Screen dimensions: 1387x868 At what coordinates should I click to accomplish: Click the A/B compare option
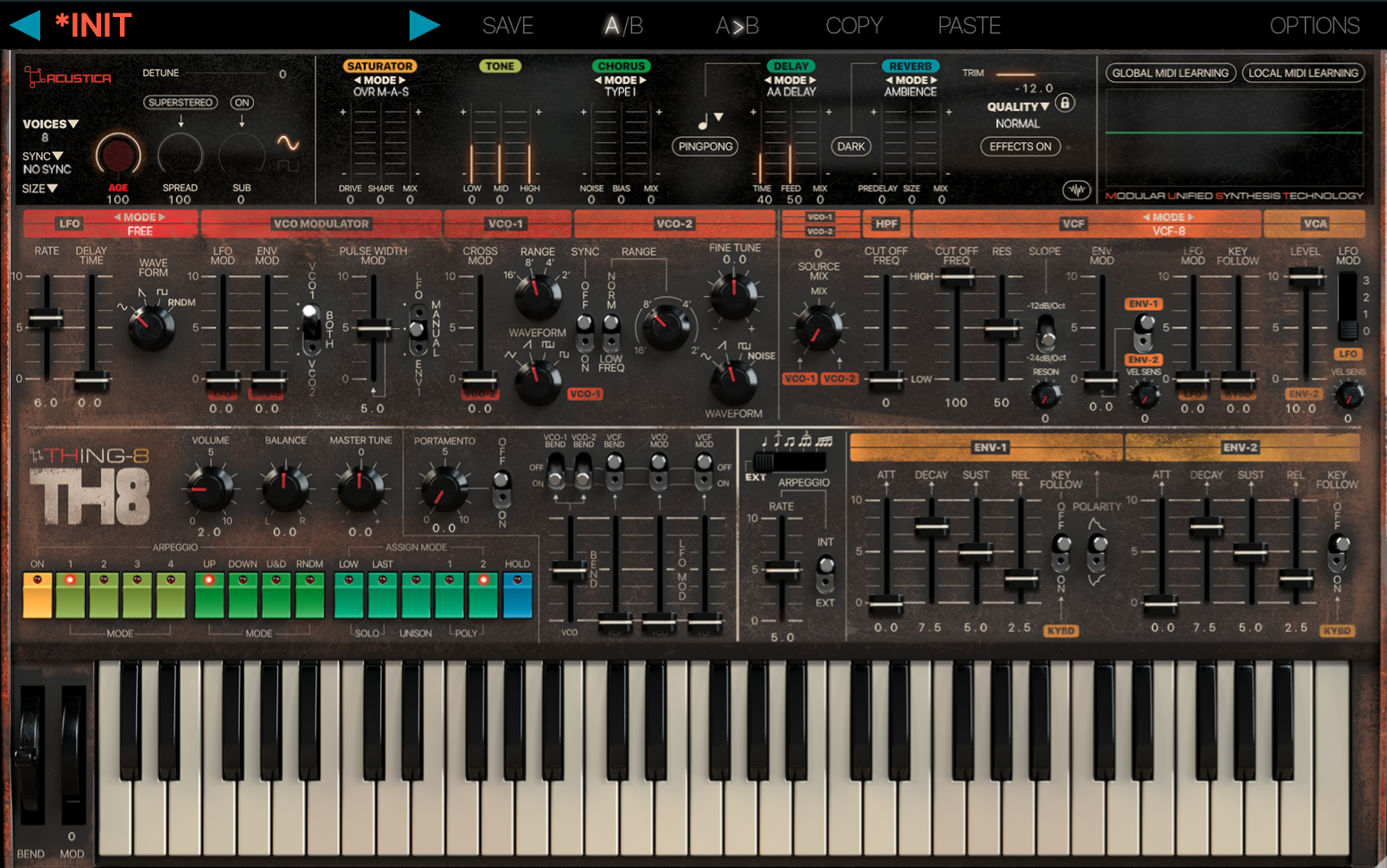[623, 25]
